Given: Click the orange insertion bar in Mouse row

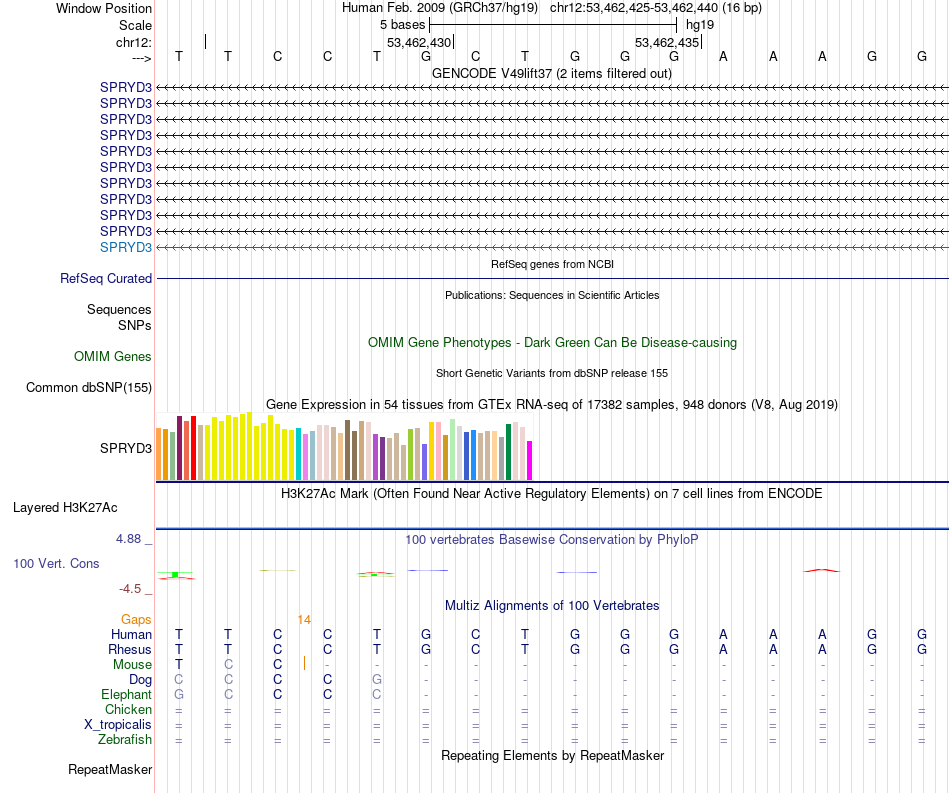Looking at the screenshot, I should (304, 663).
